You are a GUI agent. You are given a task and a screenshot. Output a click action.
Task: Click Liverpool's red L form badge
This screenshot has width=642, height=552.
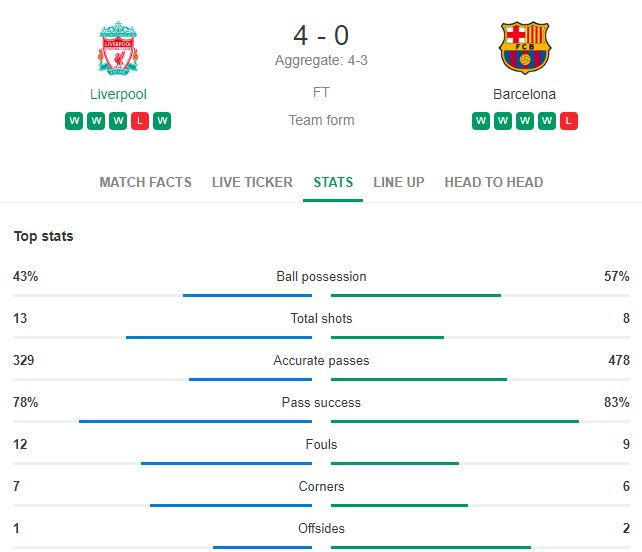point(140,121)
